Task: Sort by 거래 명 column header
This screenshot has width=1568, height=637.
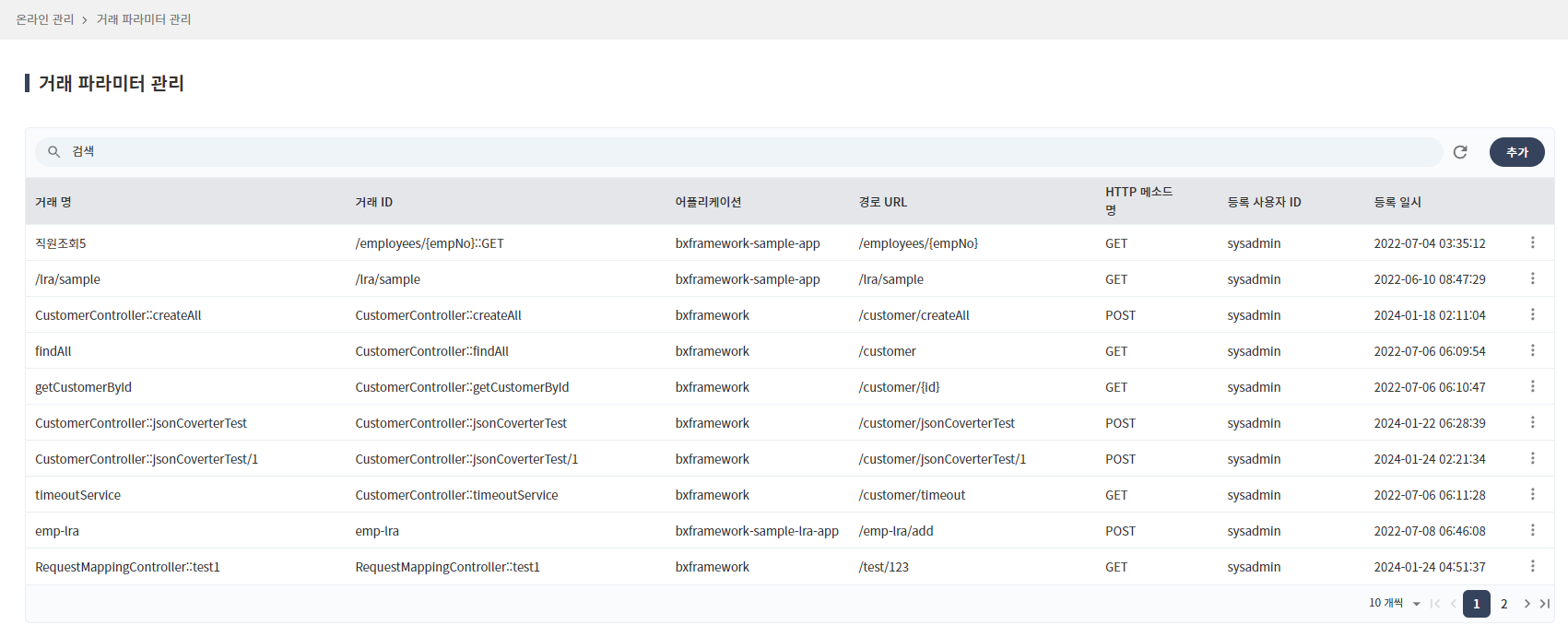Action: [x=53, y=202]
